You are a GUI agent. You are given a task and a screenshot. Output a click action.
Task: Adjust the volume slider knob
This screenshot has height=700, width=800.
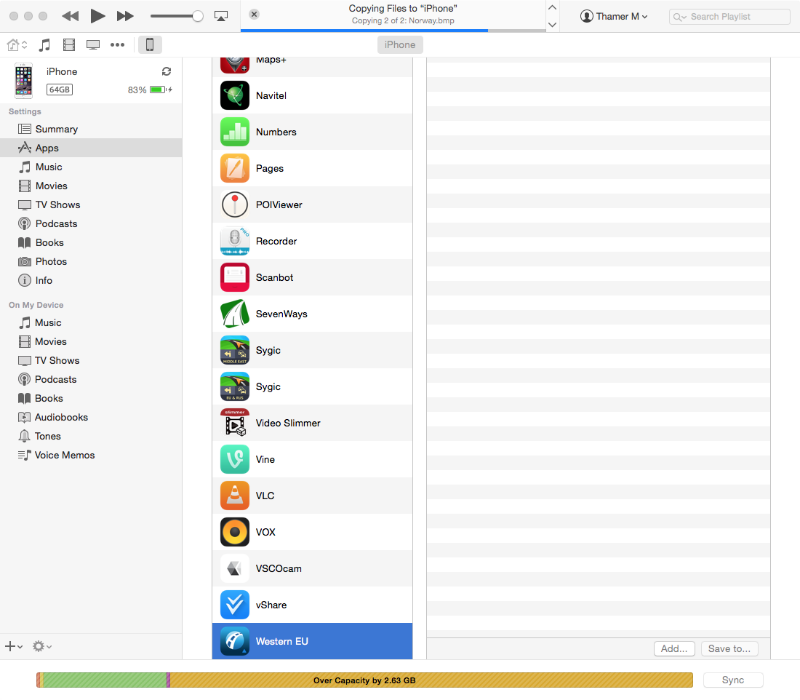click(x=197, y=16)
